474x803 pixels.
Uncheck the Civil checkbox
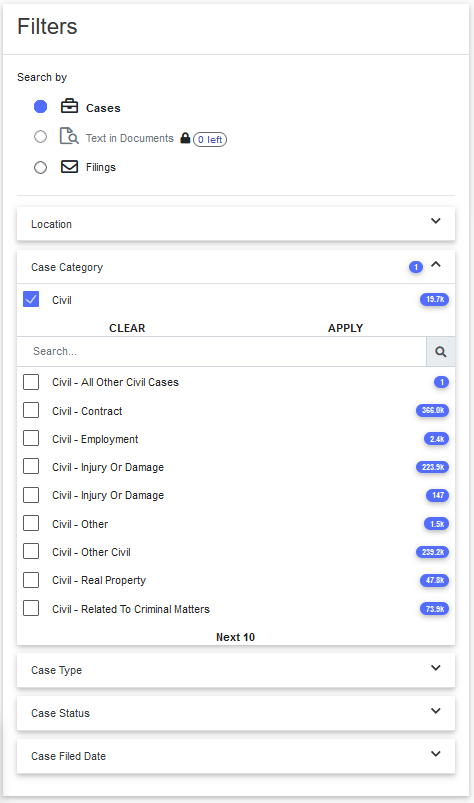[x=31, y=299]
